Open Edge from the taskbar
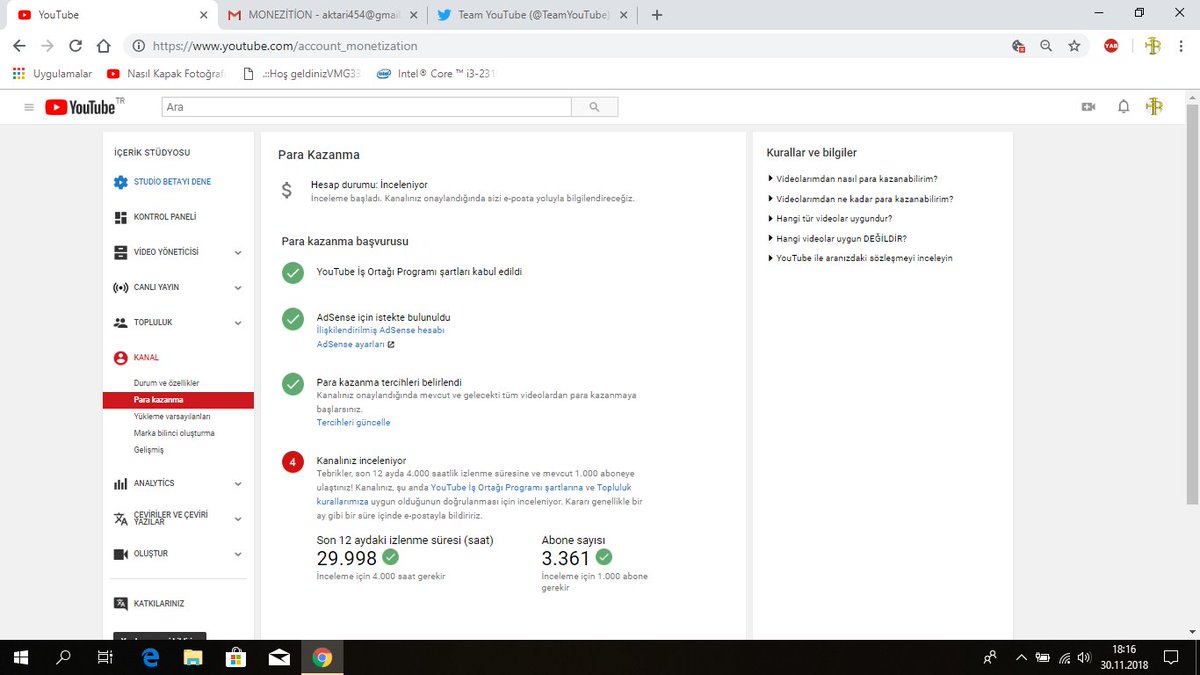 (151, 657)
